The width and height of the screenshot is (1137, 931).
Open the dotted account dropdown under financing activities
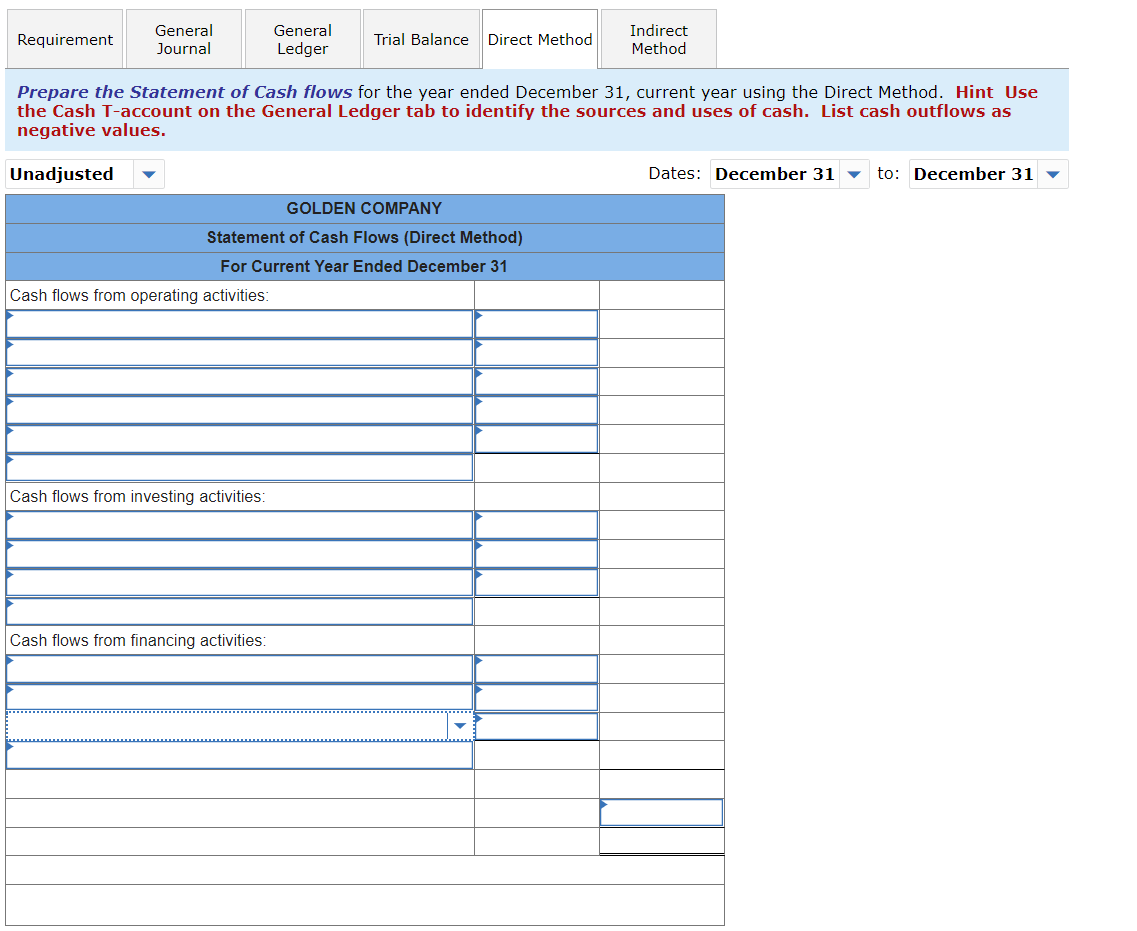pyautogui.click(x=460, y=725)
